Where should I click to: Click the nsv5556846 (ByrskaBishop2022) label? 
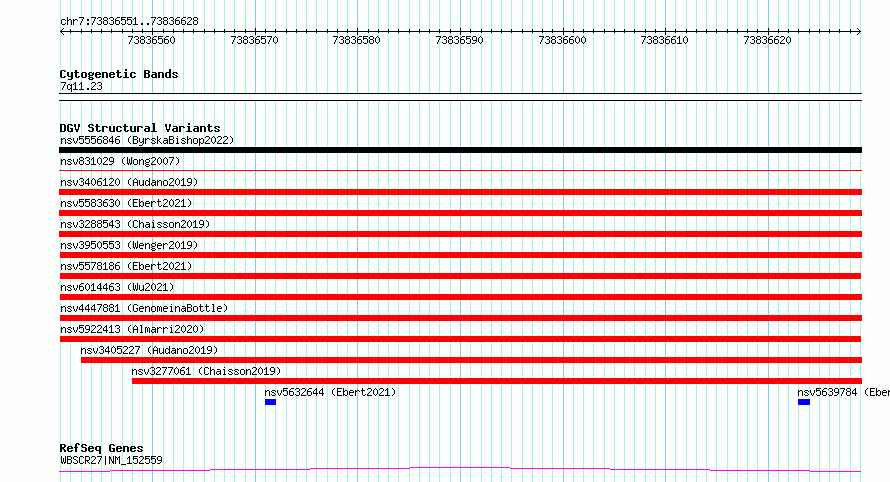click(x=147, y=140)
